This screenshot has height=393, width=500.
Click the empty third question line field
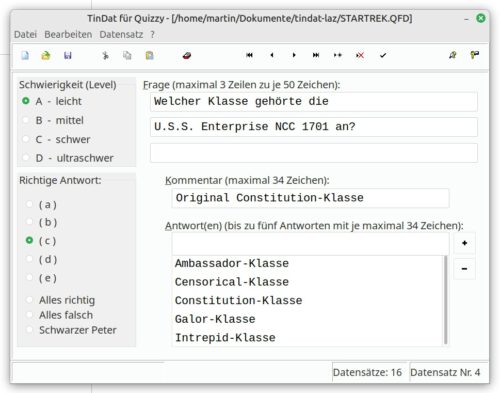pos(314,153)
